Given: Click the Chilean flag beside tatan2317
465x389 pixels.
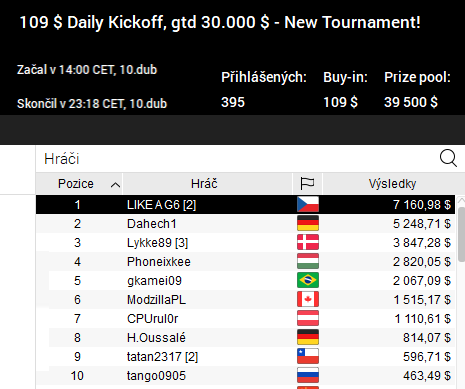Looking at the screenshot, I should 308,356.
